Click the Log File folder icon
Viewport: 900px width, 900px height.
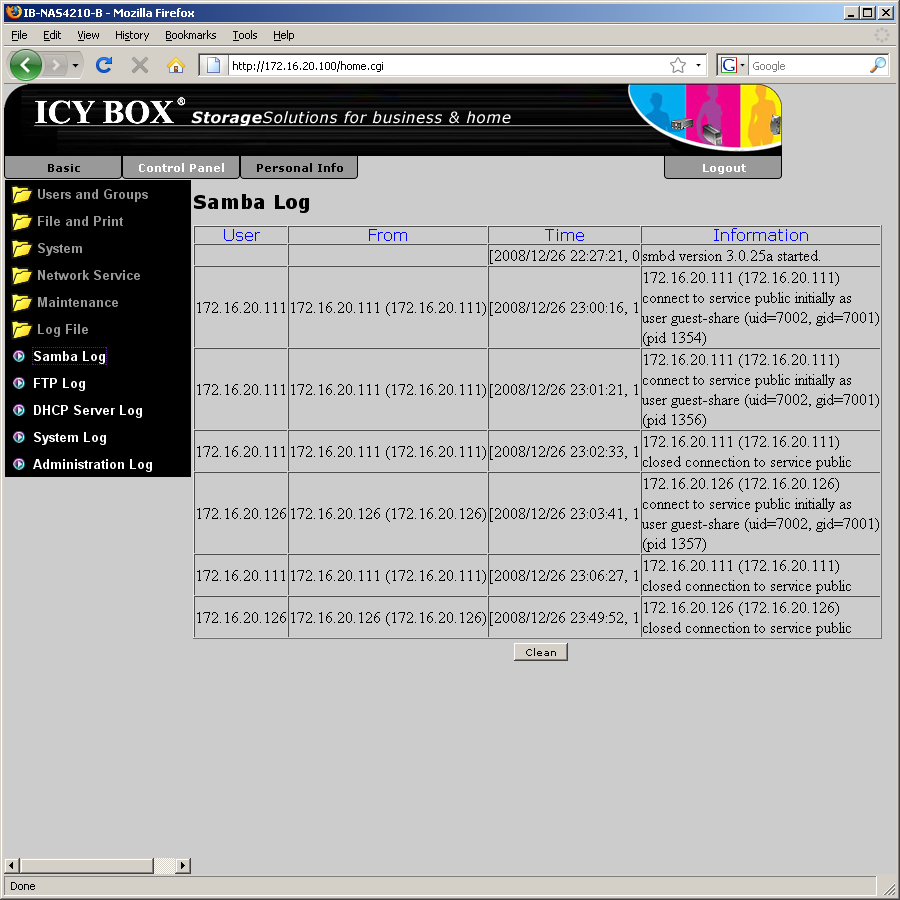(x=22, y=329)
